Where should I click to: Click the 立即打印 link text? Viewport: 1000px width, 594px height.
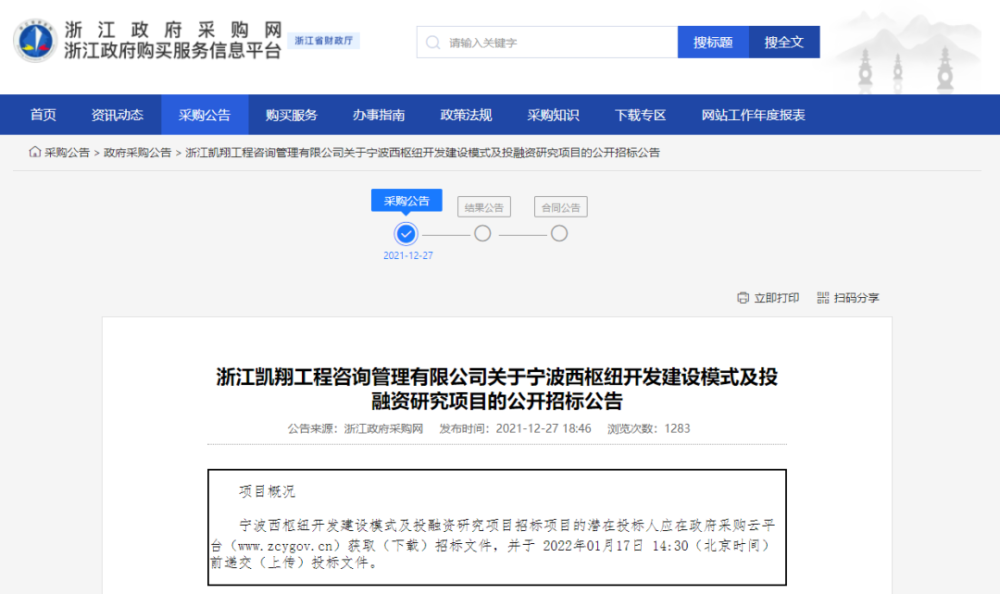[x=777, y=298]
